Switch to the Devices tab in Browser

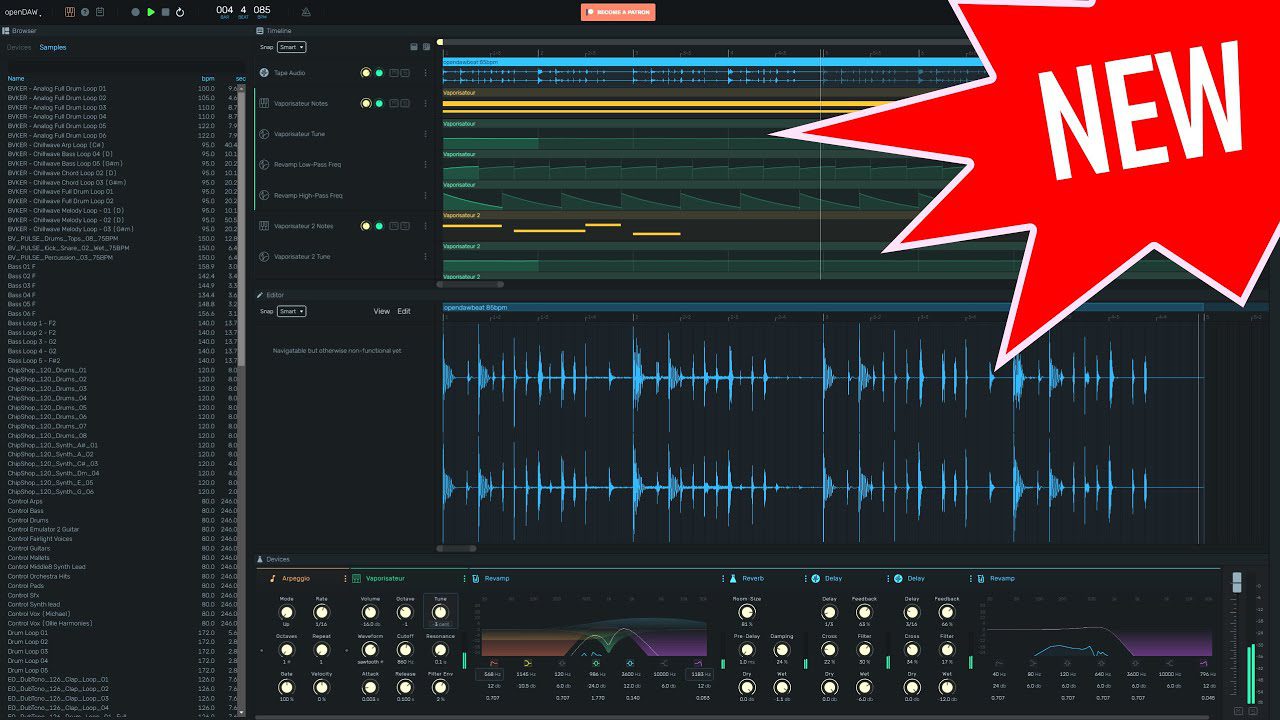coord(19,47)
